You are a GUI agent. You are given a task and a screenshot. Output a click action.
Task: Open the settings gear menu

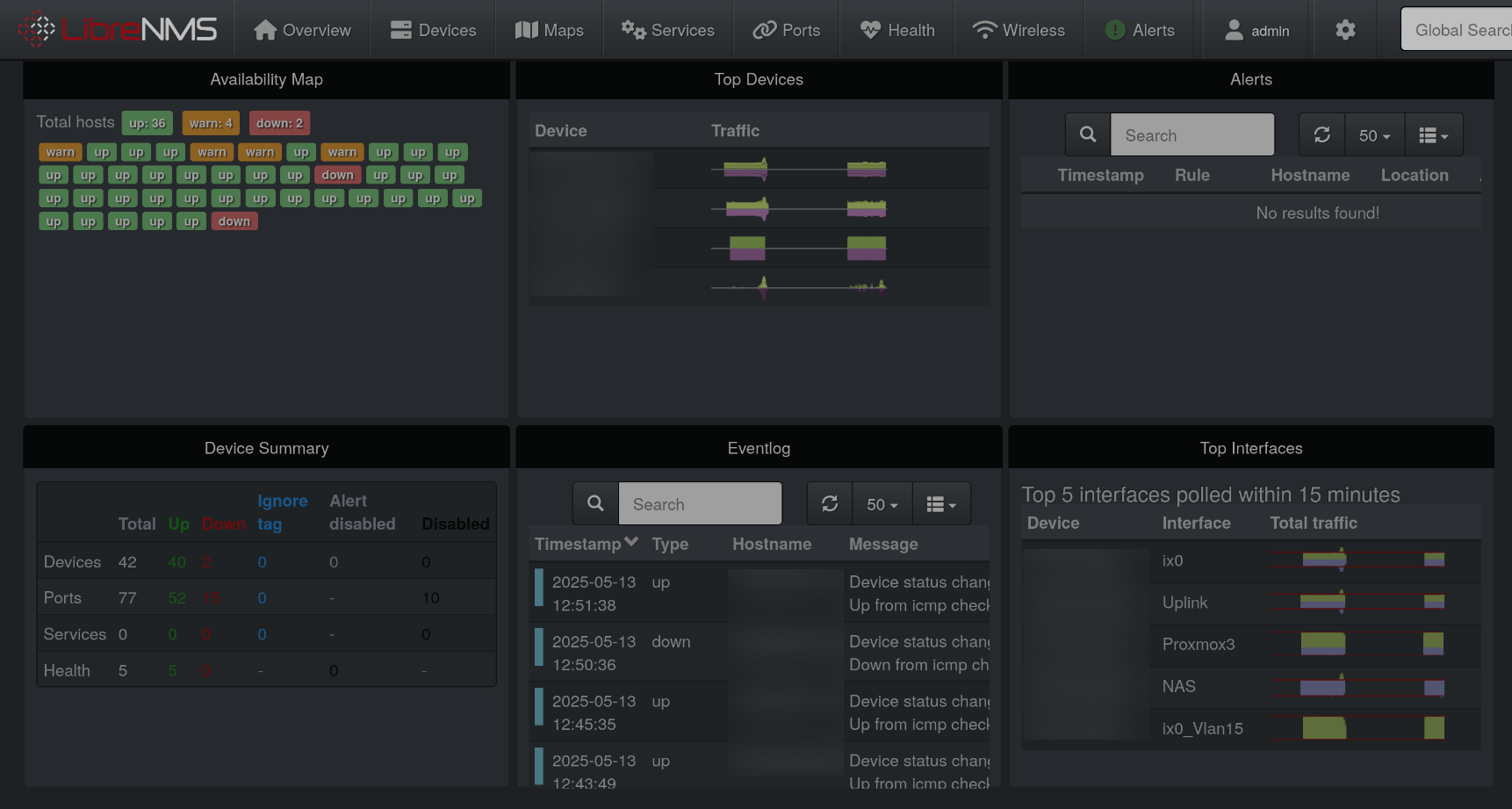pyautogui.click(x=1344, y=30)
